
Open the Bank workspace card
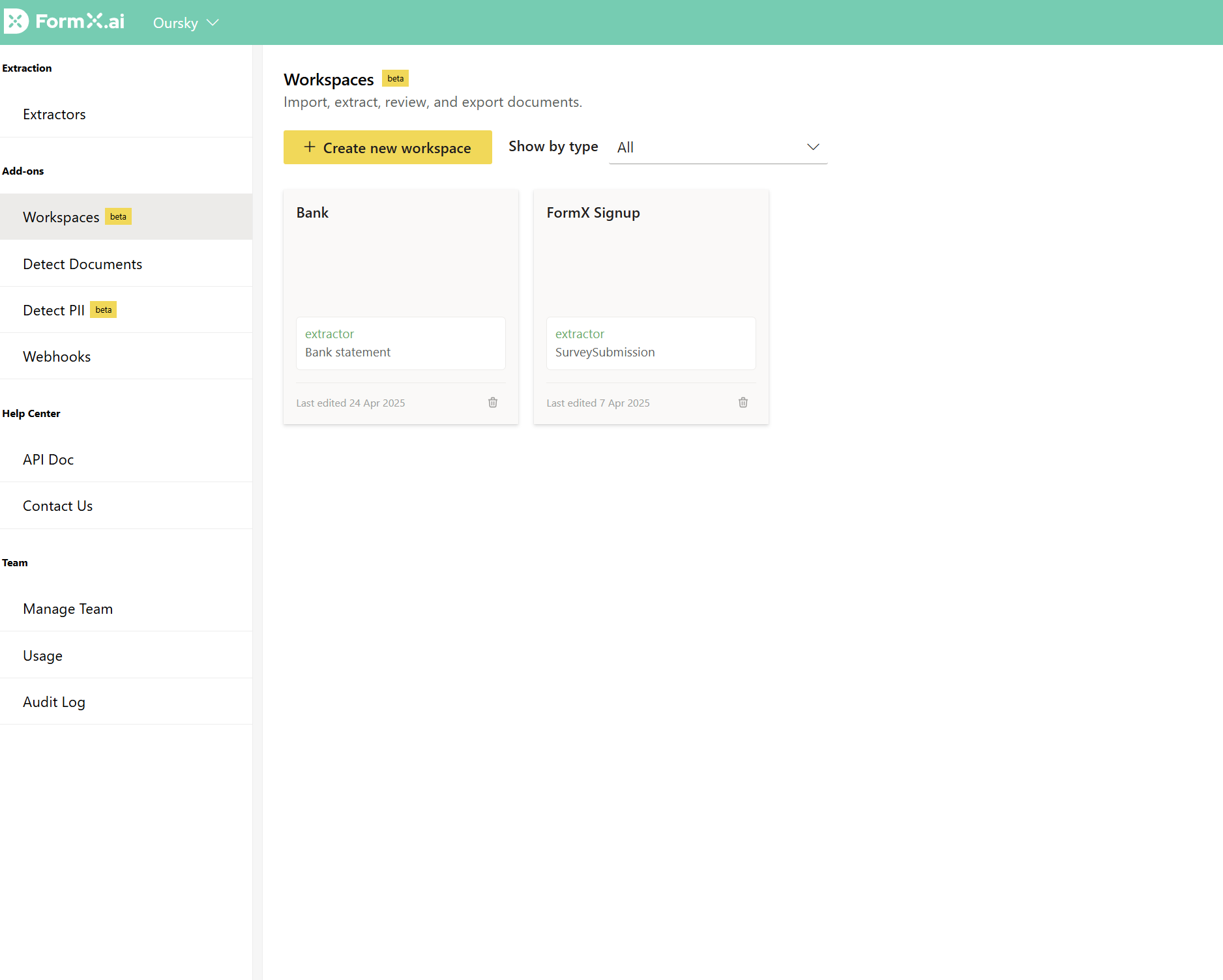pos(401,307)
